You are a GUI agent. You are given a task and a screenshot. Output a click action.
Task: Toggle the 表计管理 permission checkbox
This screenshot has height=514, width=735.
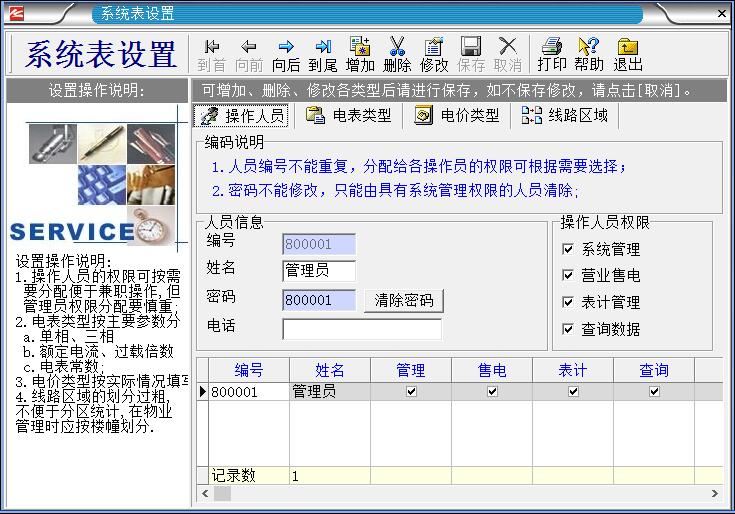(x=568, y=302)
